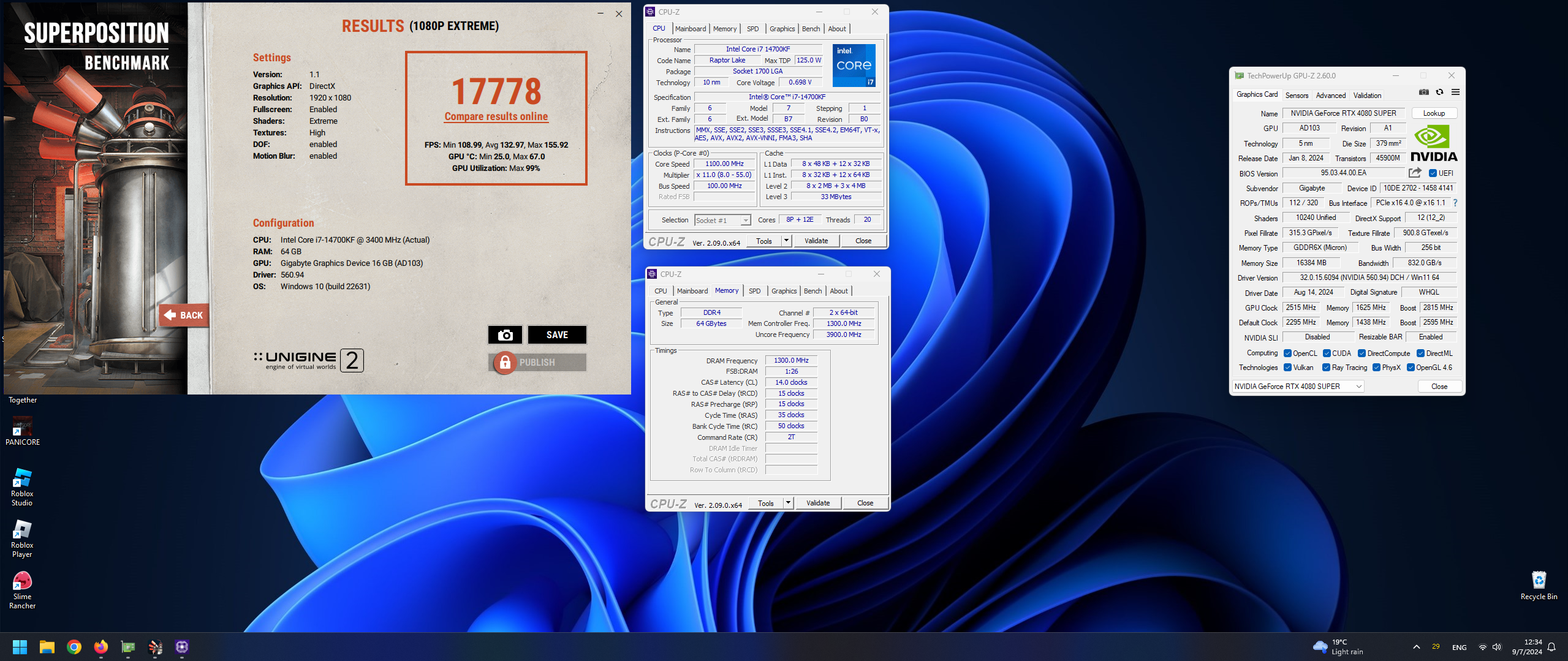
Task: Open the Windows Start menu
Action: pos(20,647)
